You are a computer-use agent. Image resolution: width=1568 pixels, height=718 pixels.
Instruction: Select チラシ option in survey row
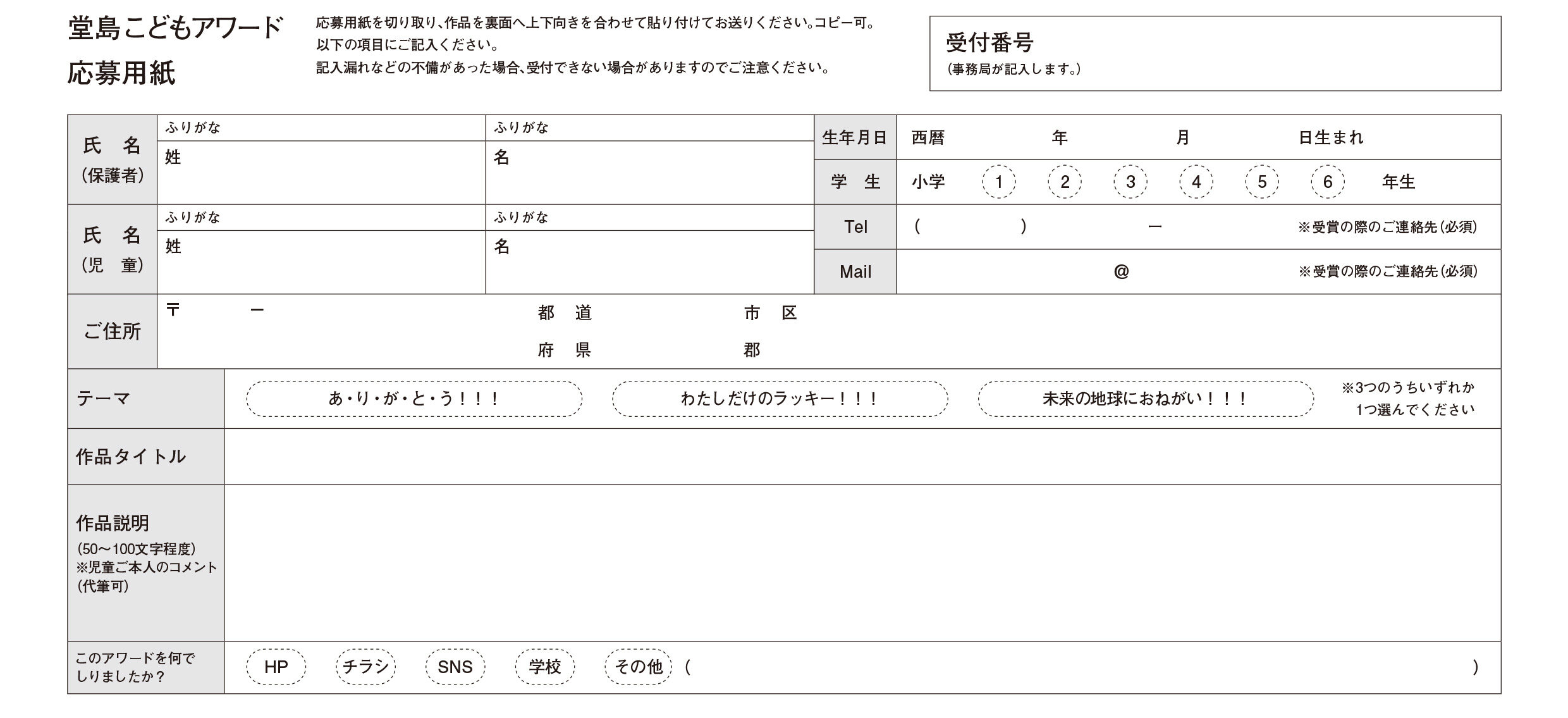point(365,667)
